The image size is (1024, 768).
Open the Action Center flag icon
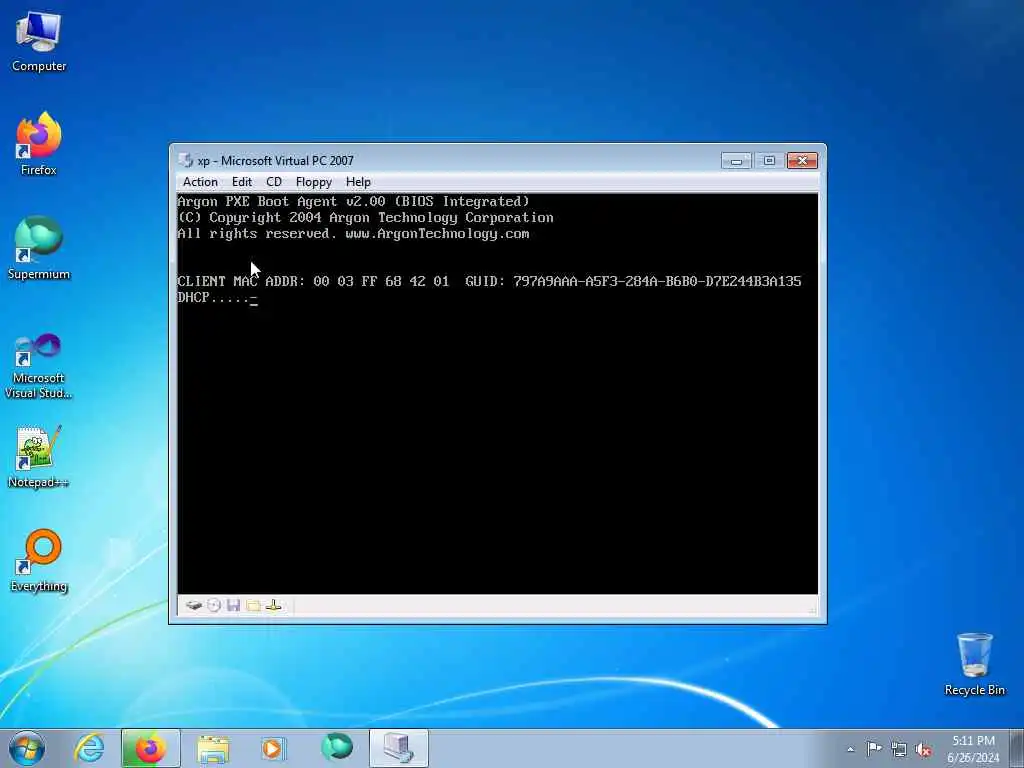(x=874, y=749)
